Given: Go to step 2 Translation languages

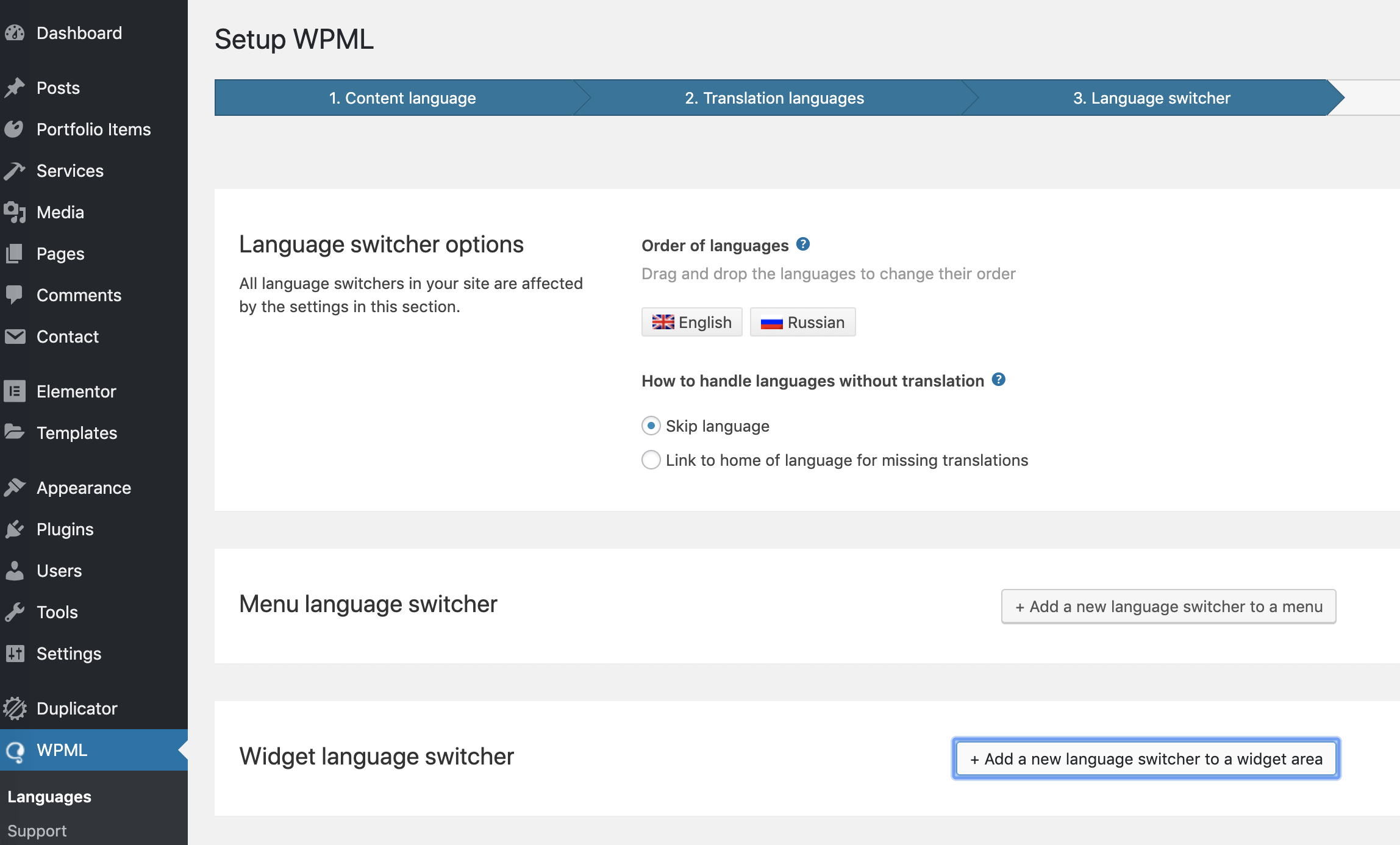Looking at the screenshot, I should pyautogui.click(x=774, y=98).
